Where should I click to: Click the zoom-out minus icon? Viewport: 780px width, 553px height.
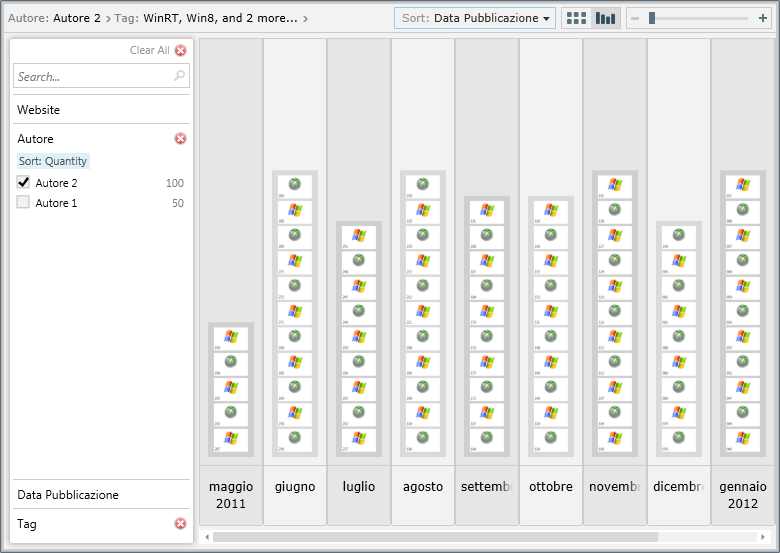point(635,18)
